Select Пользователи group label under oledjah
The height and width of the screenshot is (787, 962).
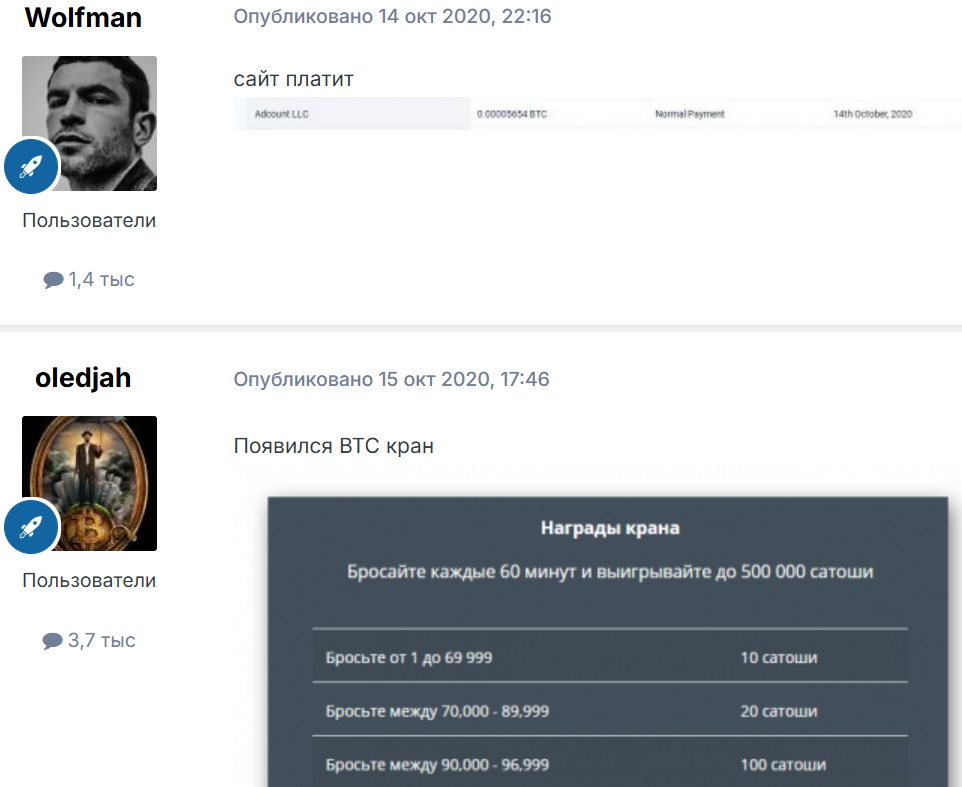click(x=89, y=580)
